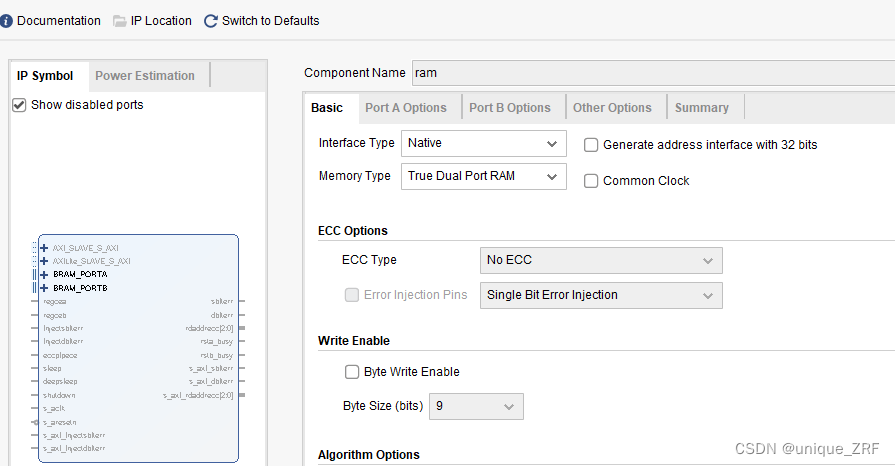Open the Memory Type dropdown
The image size is (895, 466).
point(483,177)
